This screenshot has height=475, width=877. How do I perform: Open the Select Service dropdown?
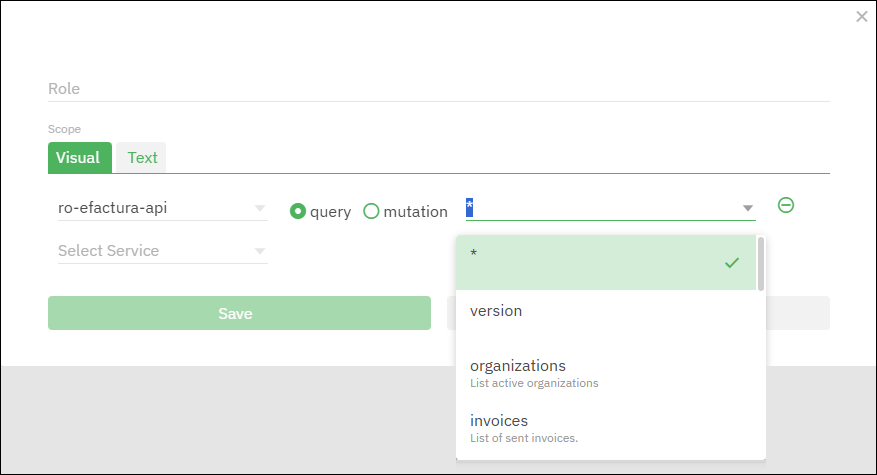point(163,251)
